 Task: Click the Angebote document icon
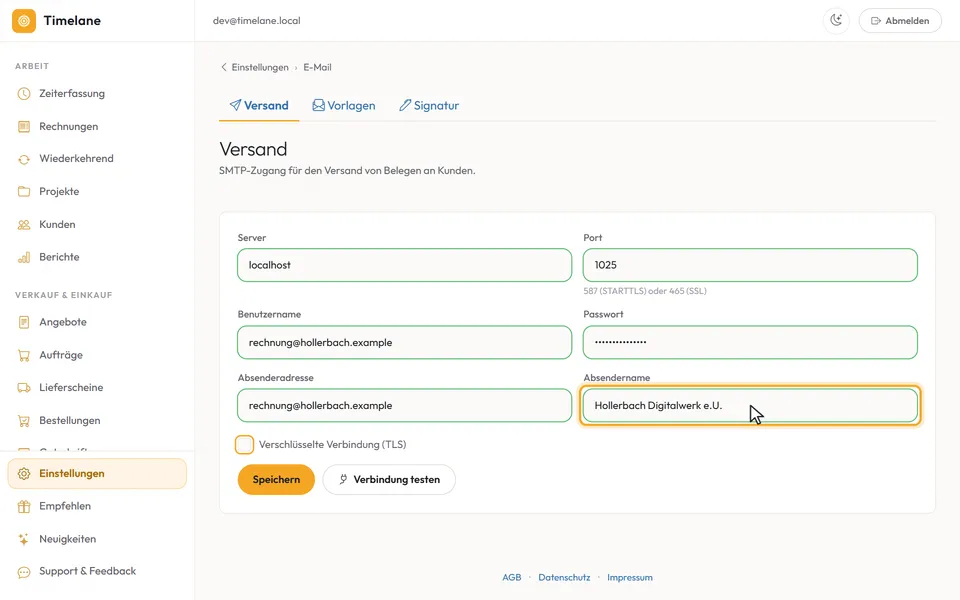pos(24,322)
